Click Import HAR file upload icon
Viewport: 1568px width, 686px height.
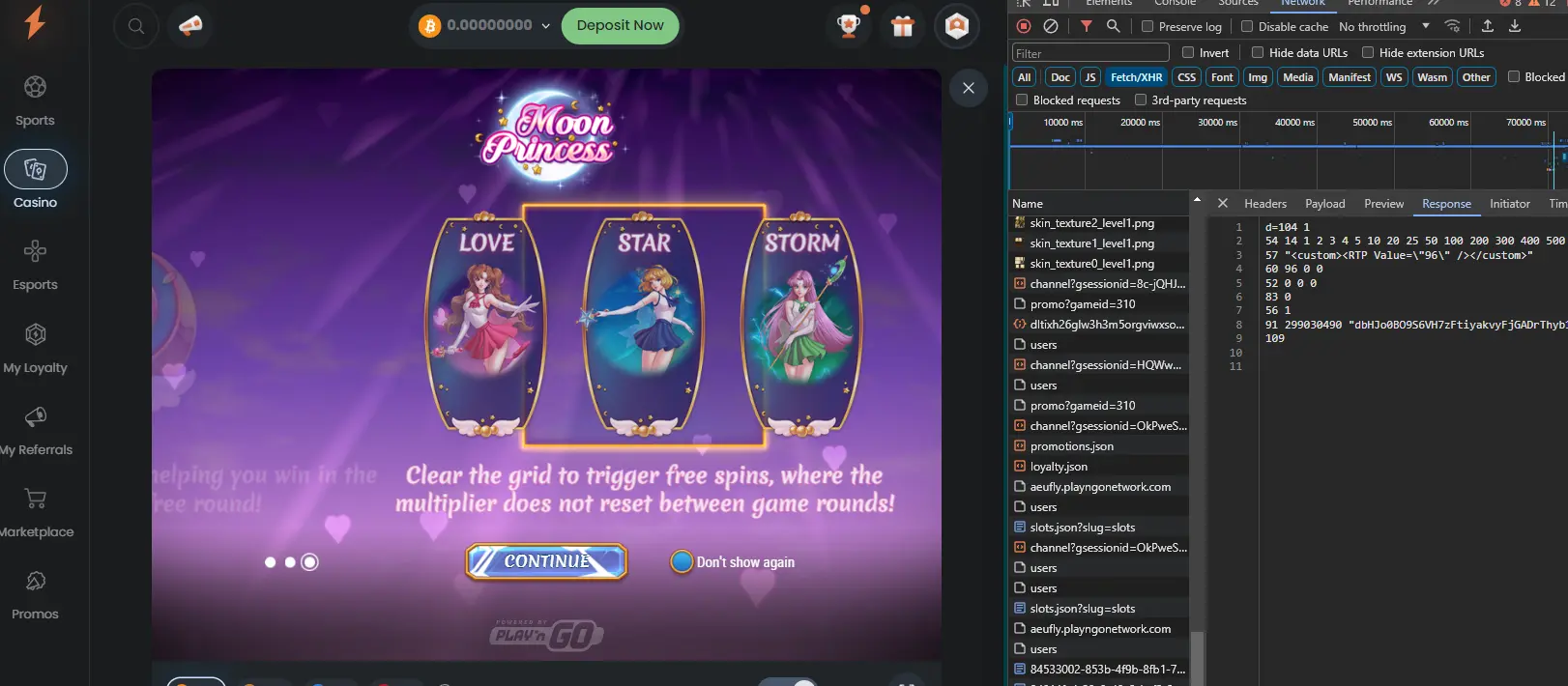[x=1488, y=26]
